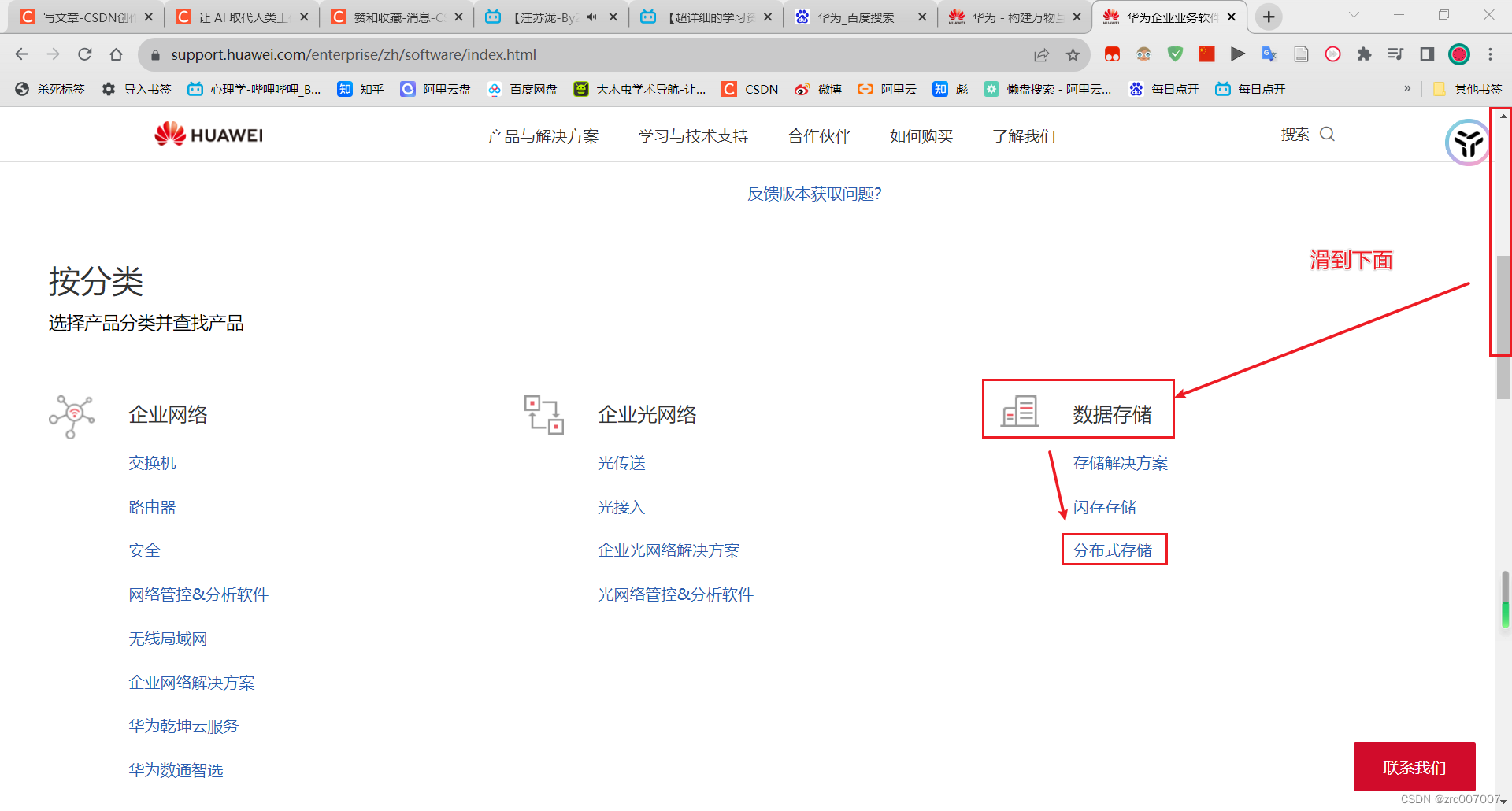Open the 微博 bookmark
This screenshot has width=1512, height=811.
tap(818, 89)
